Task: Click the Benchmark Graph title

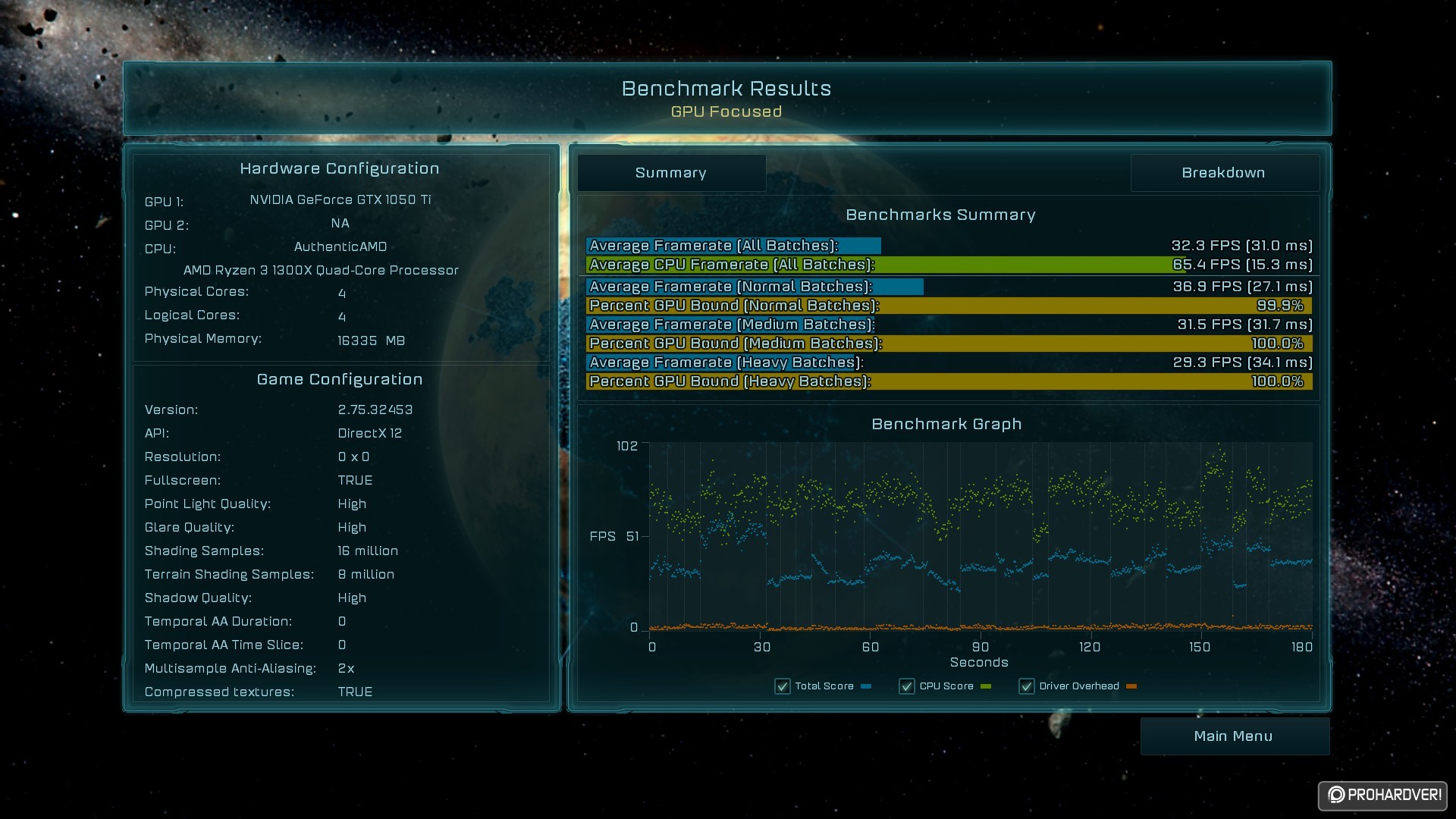Action: click(x=946, y=425)
